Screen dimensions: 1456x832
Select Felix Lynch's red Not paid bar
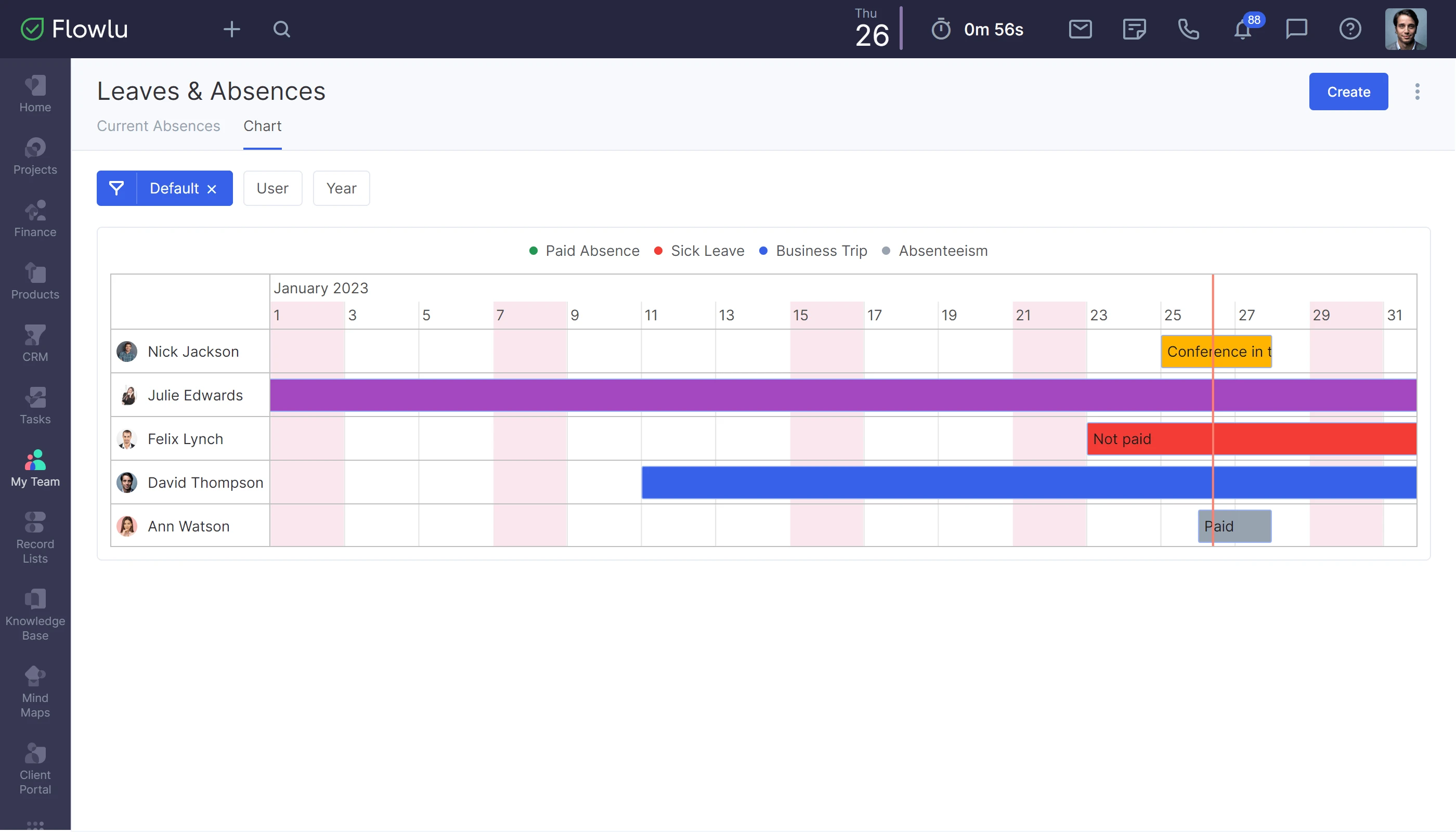(1252, 439)
